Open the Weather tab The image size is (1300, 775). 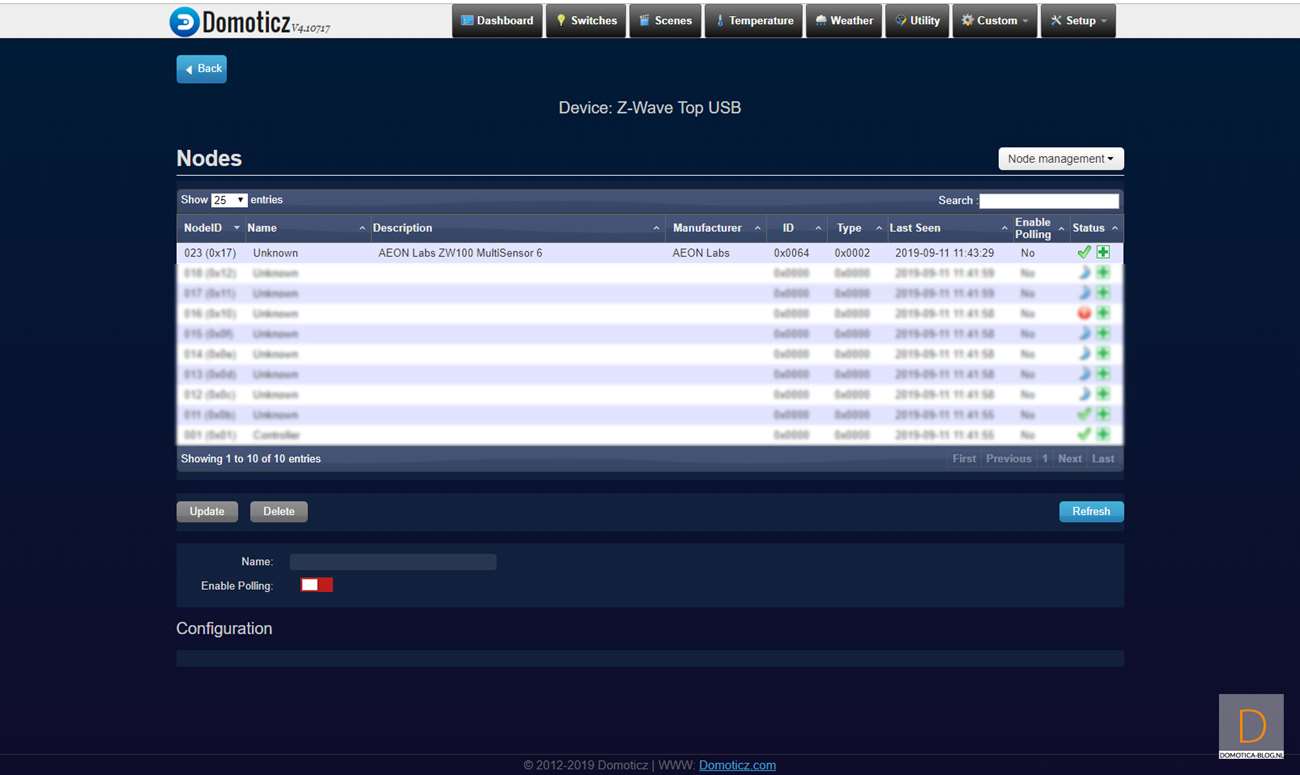point(843,21)
